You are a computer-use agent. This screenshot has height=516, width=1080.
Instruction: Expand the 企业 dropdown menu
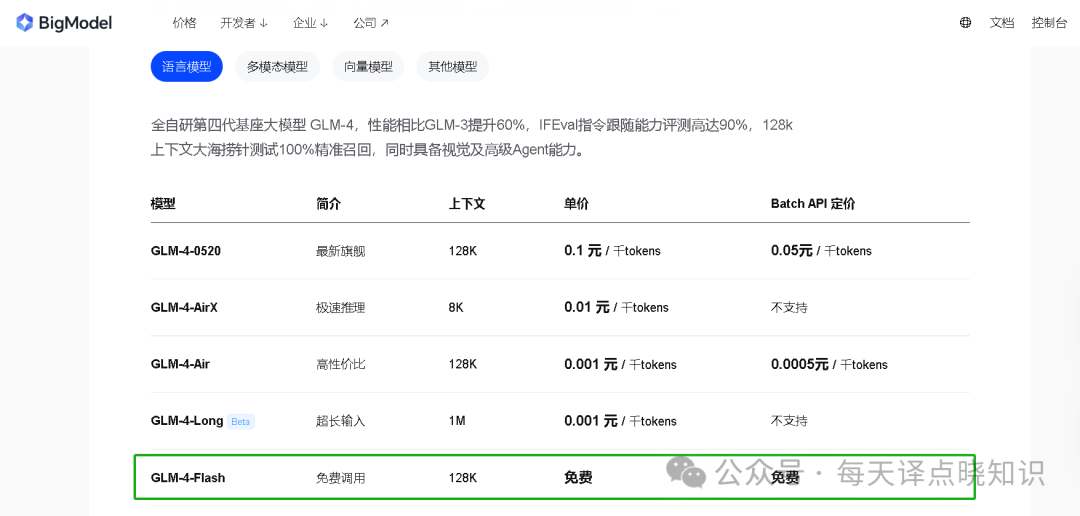(x=310, y=23)
